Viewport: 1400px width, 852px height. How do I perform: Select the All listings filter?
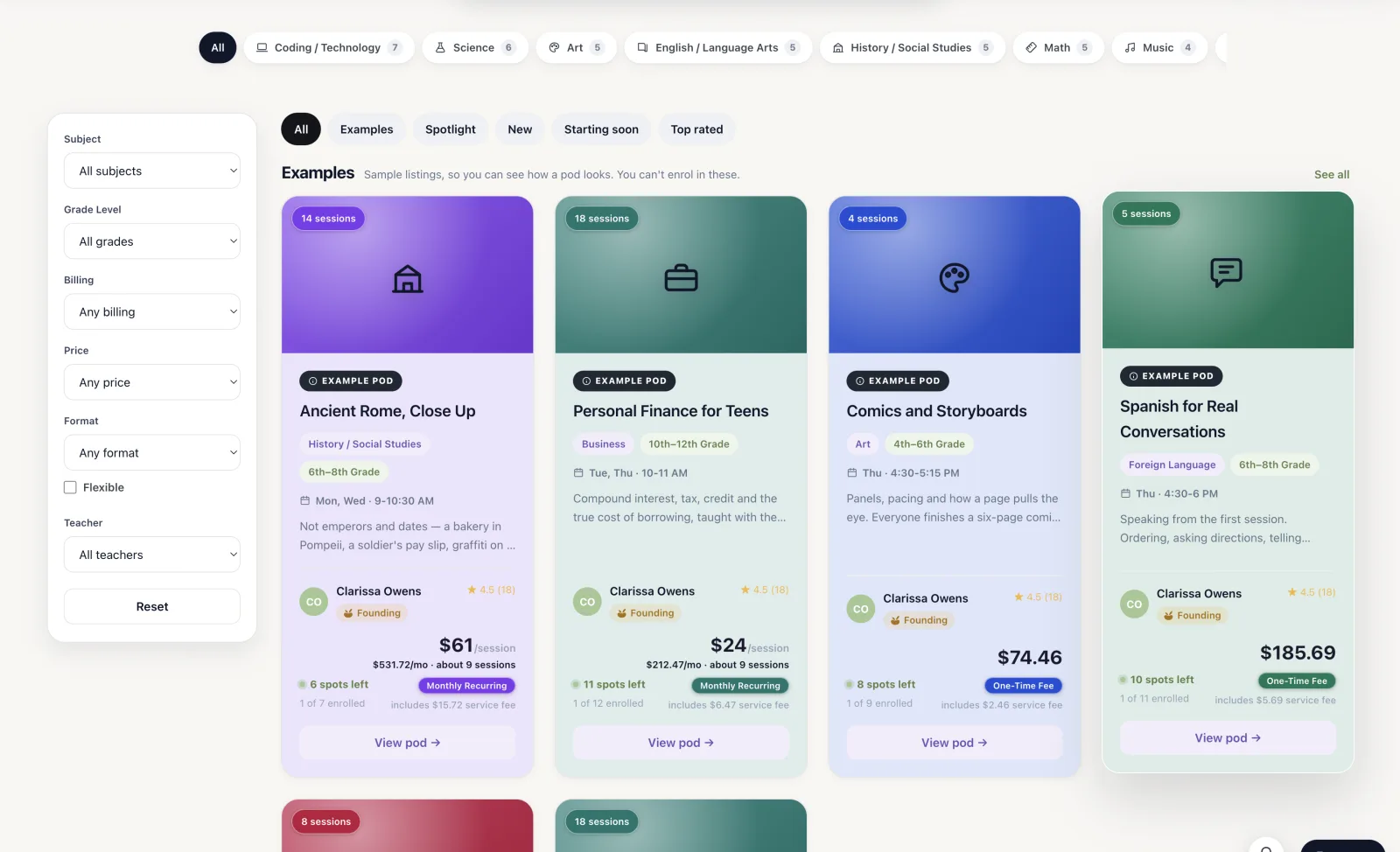pos(301,129)
